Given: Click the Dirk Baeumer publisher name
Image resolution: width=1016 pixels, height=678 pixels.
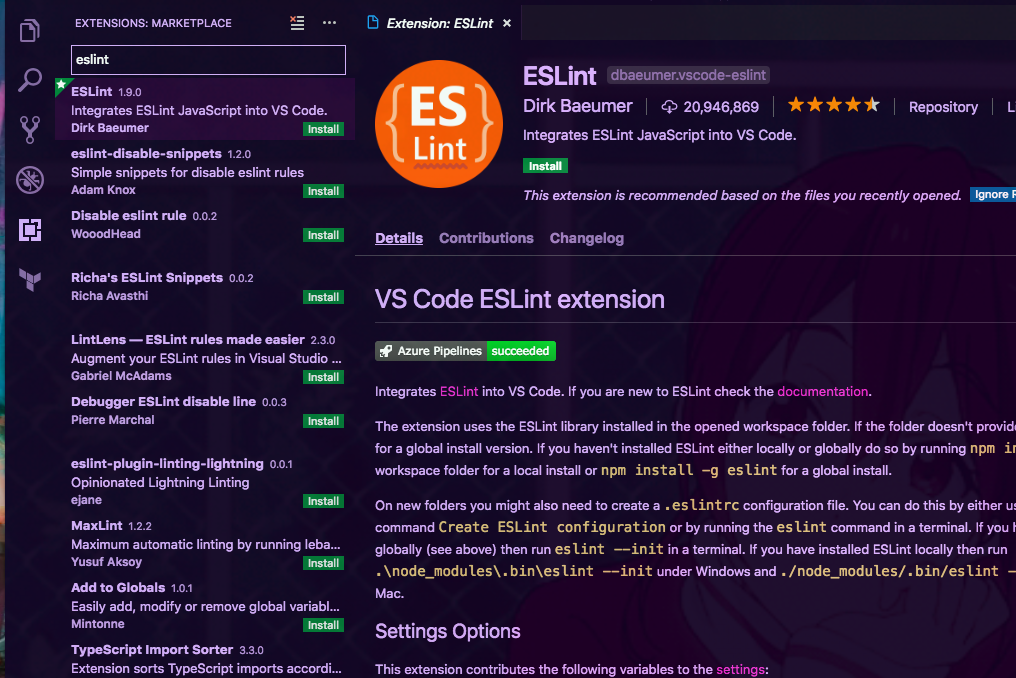Looking at the screenshot, I should (577, 106).
